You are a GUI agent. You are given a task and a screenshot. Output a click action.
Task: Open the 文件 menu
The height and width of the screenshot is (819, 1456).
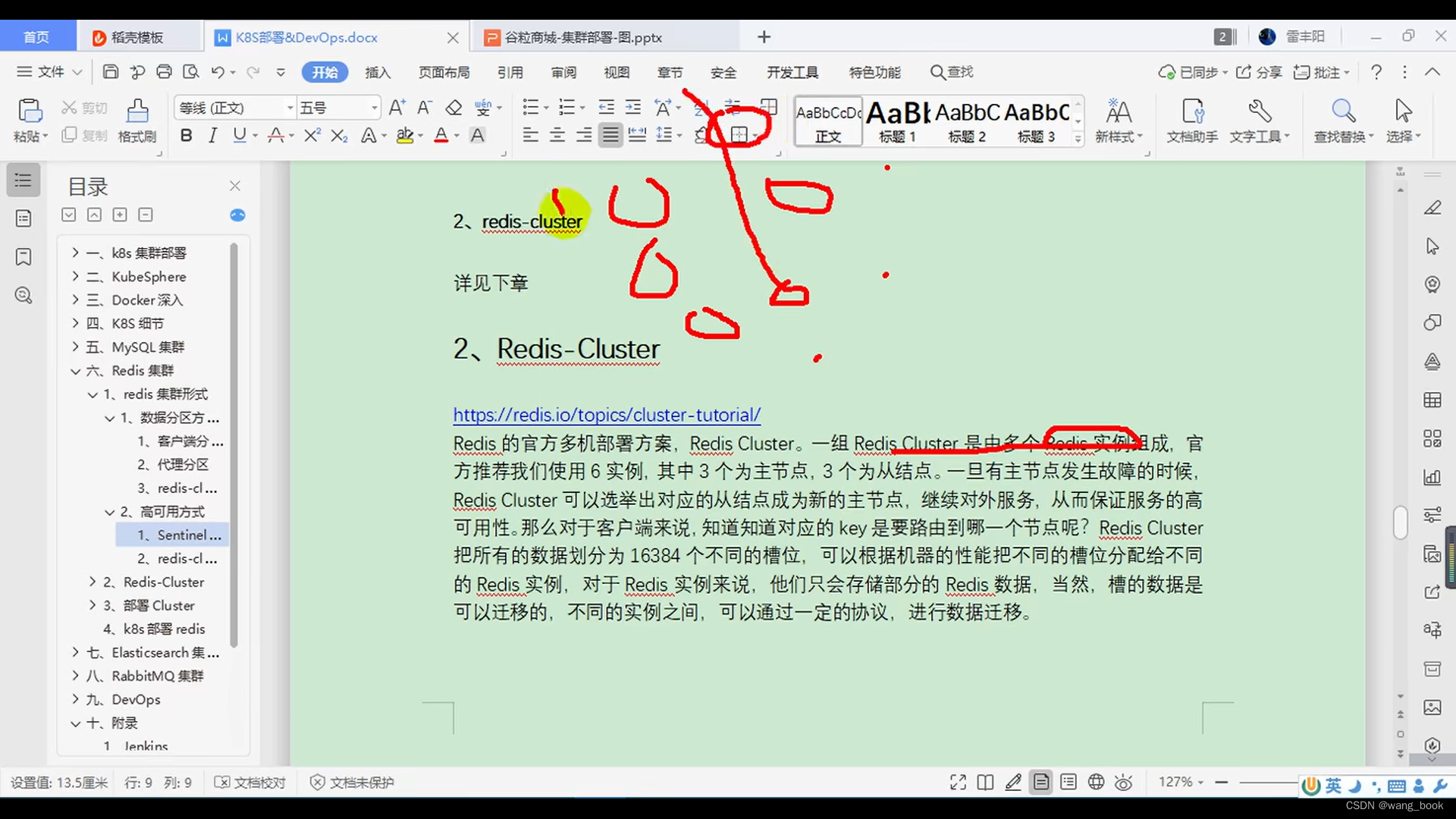click(x=50, y=72)
